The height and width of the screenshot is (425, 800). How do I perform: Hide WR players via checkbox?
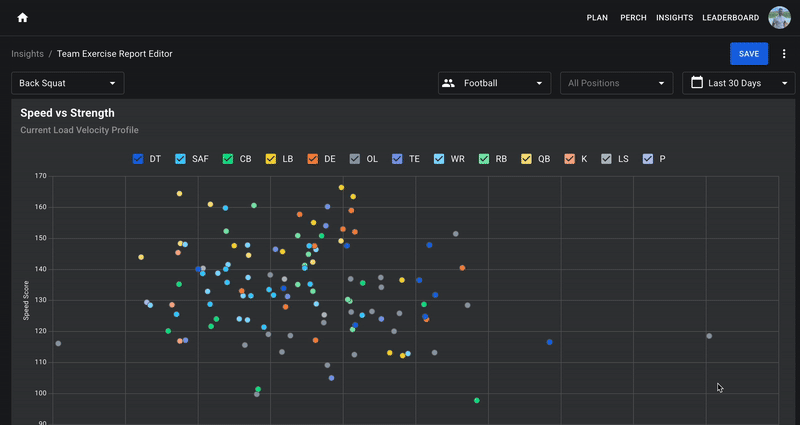tap(439, 159)
